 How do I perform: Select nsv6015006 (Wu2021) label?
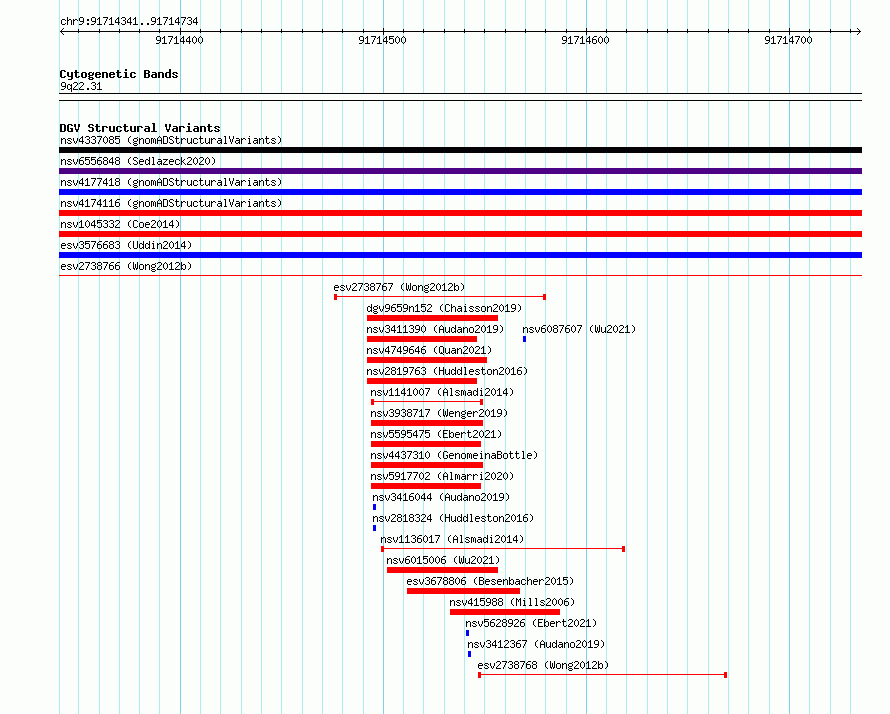click(x=443, y=560)
